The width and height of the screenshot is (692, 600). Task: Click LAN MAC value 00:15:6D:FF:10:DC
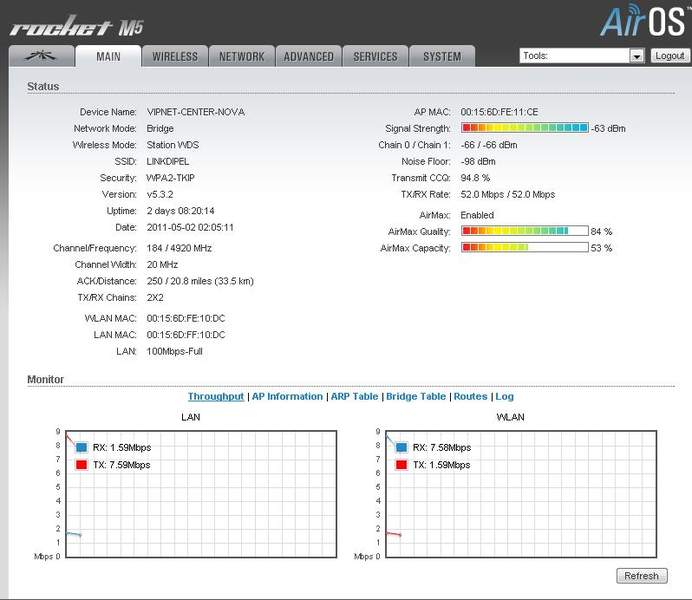[186, 335]
